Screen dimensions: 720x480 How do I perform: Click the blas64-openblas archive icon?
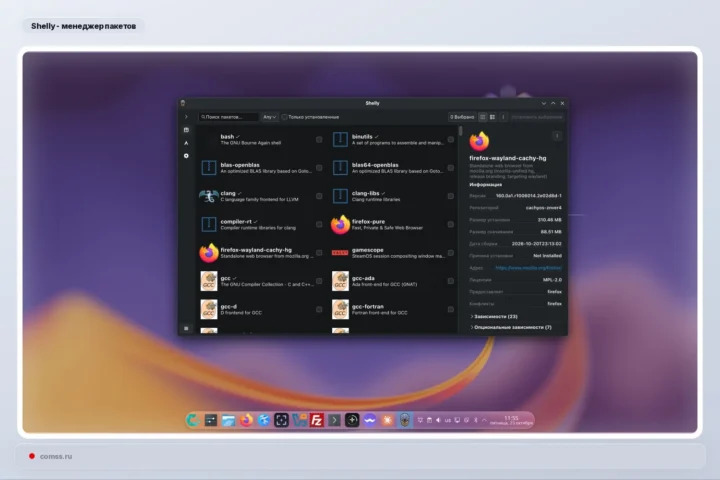pos(340,168)
